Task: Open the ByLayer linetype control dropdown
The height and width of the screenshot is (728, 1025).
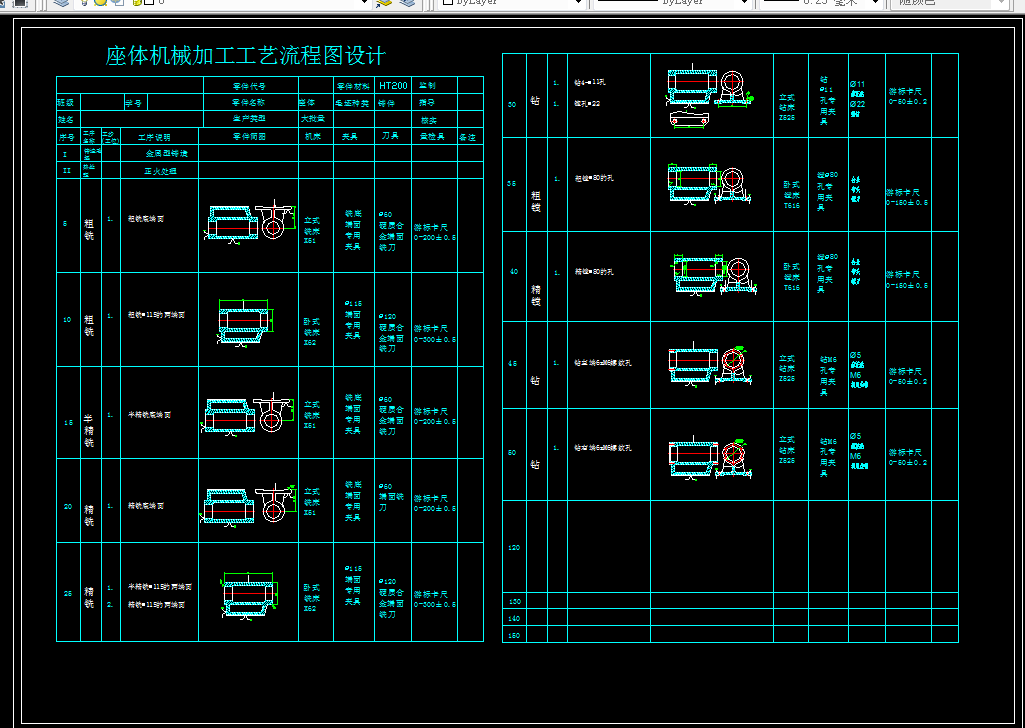Action: tap(671, 3)
